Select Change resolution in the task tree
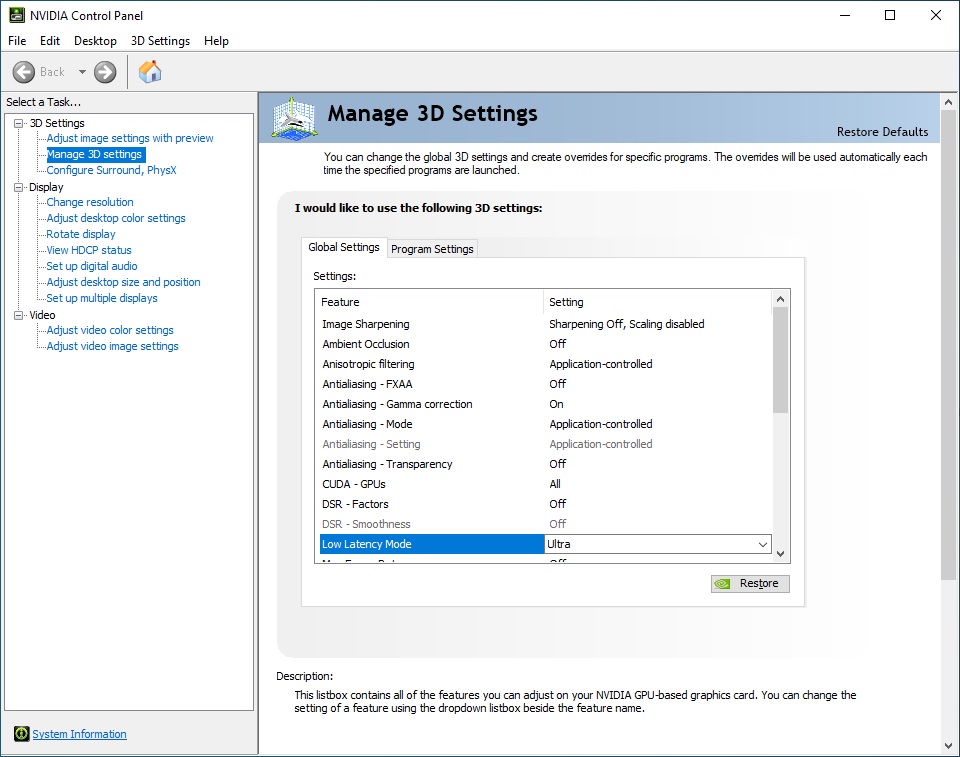960x757 pixels. pyautogui.click(x=90, y=202)
